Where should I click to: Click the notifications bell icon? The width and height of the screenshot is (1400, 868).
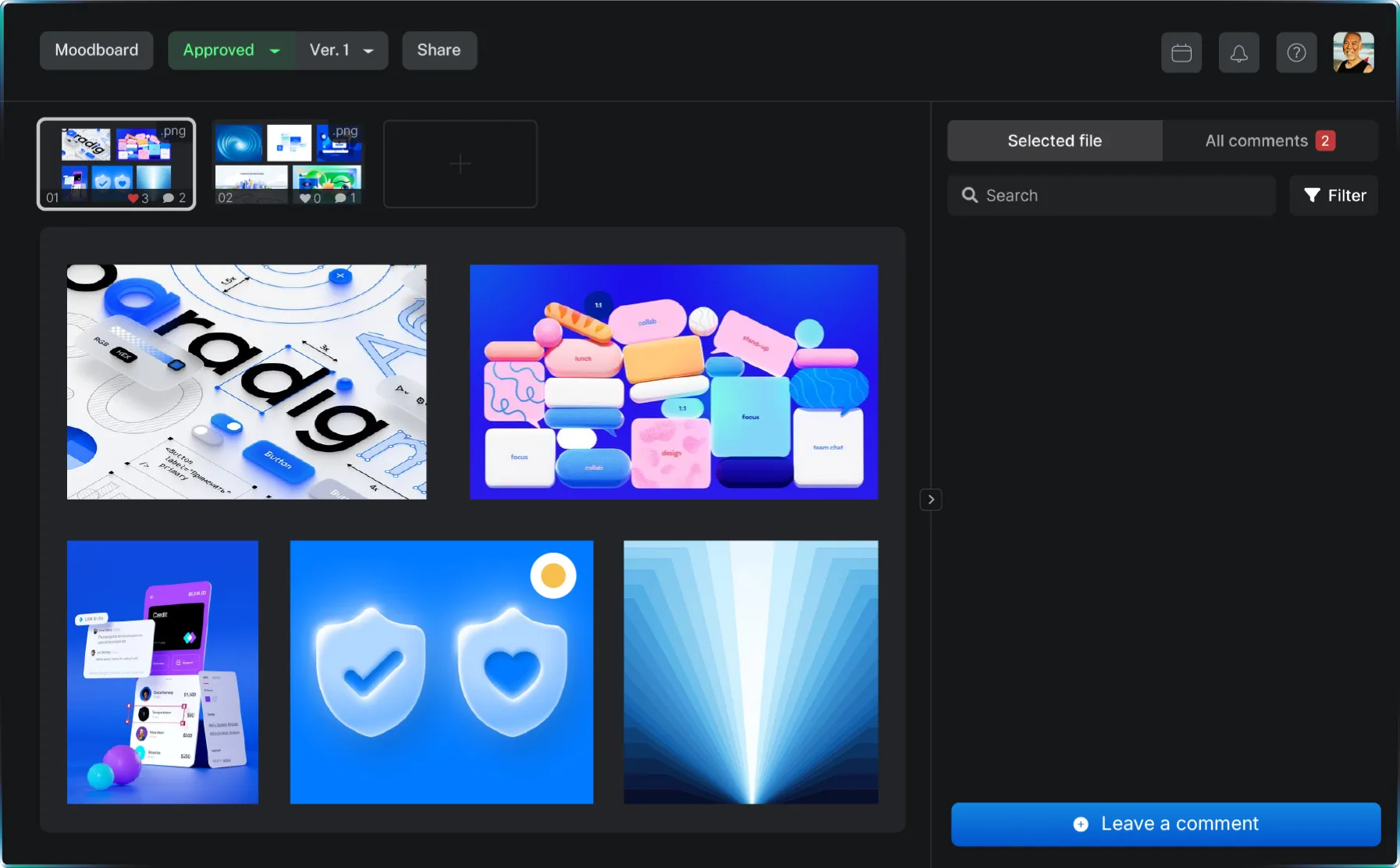click(x=1238, y=52)
